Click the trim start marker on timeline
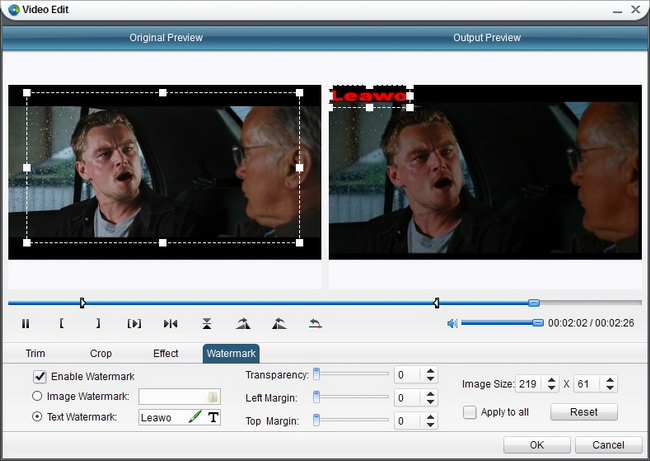This screenshot has width=650, height=461. pos(82,303)
